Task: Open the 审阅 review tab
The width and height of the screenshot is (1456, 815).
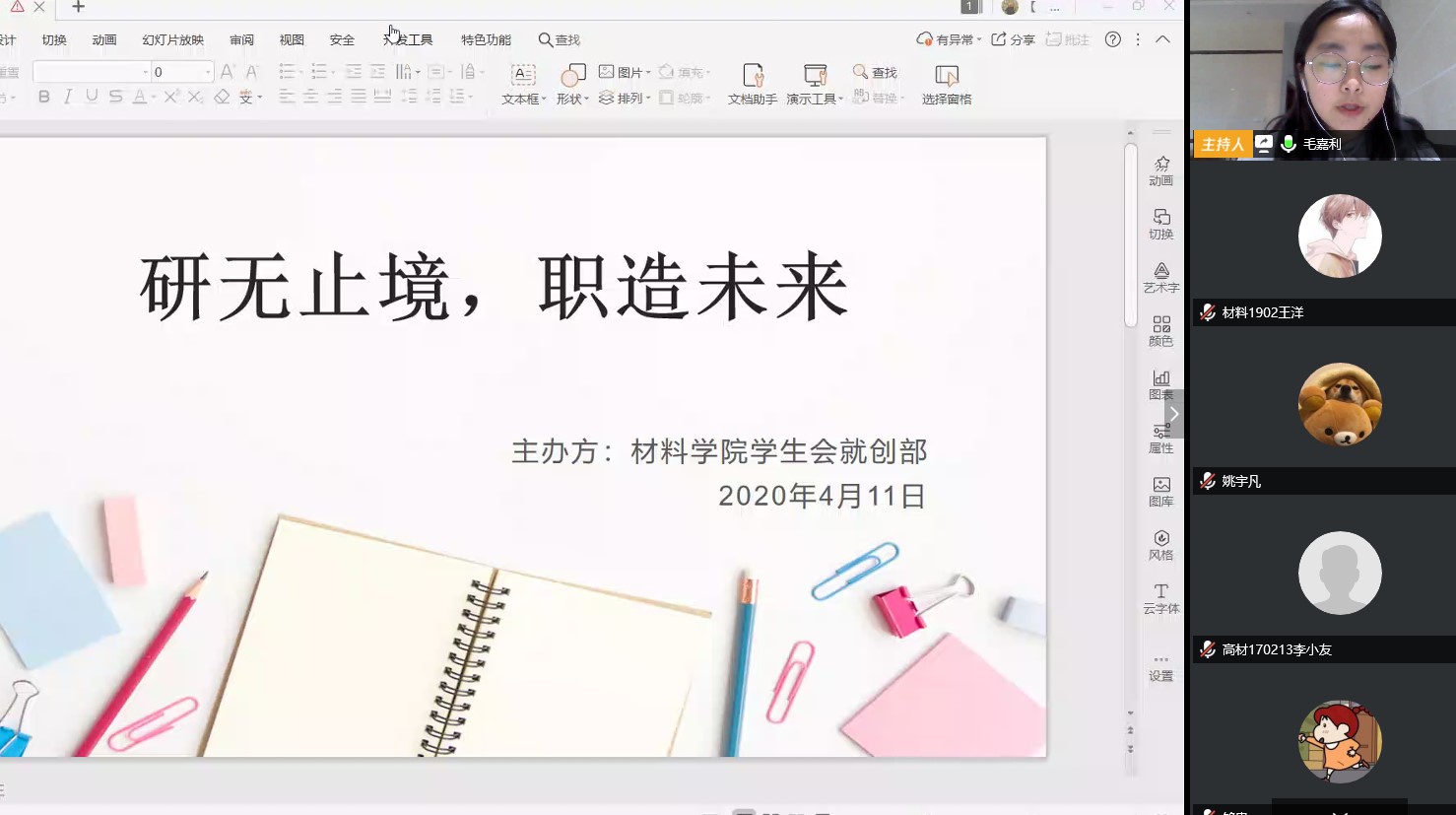Action: 241,40
